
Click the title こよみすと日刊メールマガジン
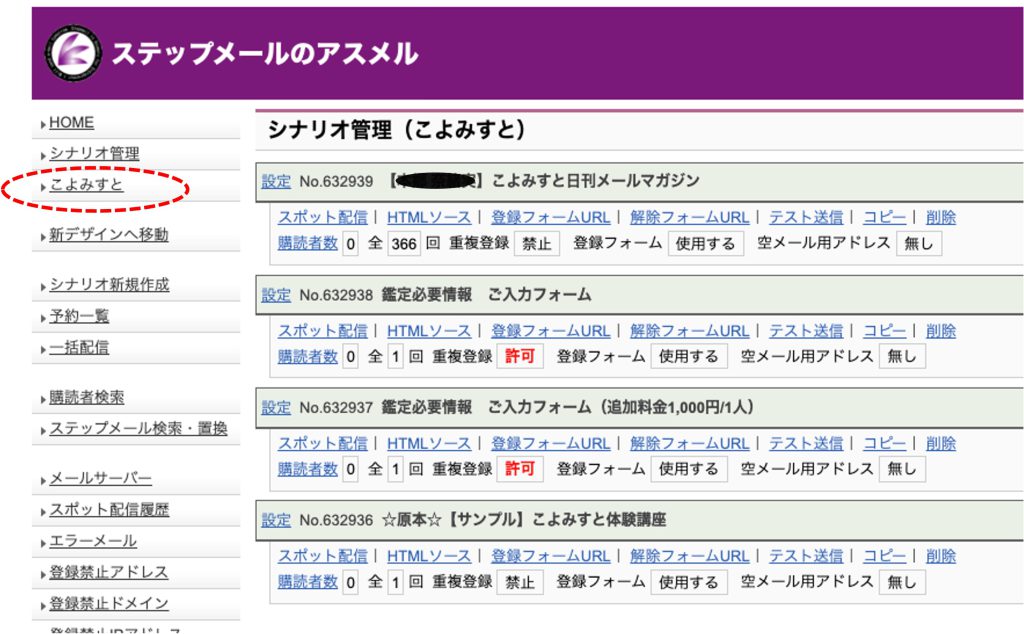595,181
